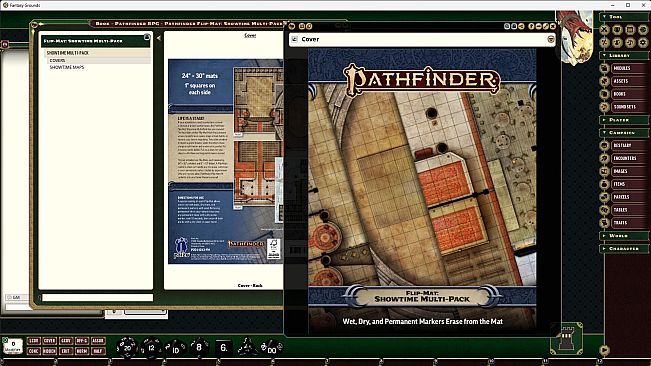
Task: Open the Sound Sets library button
Action: click(x=630, y=107)
